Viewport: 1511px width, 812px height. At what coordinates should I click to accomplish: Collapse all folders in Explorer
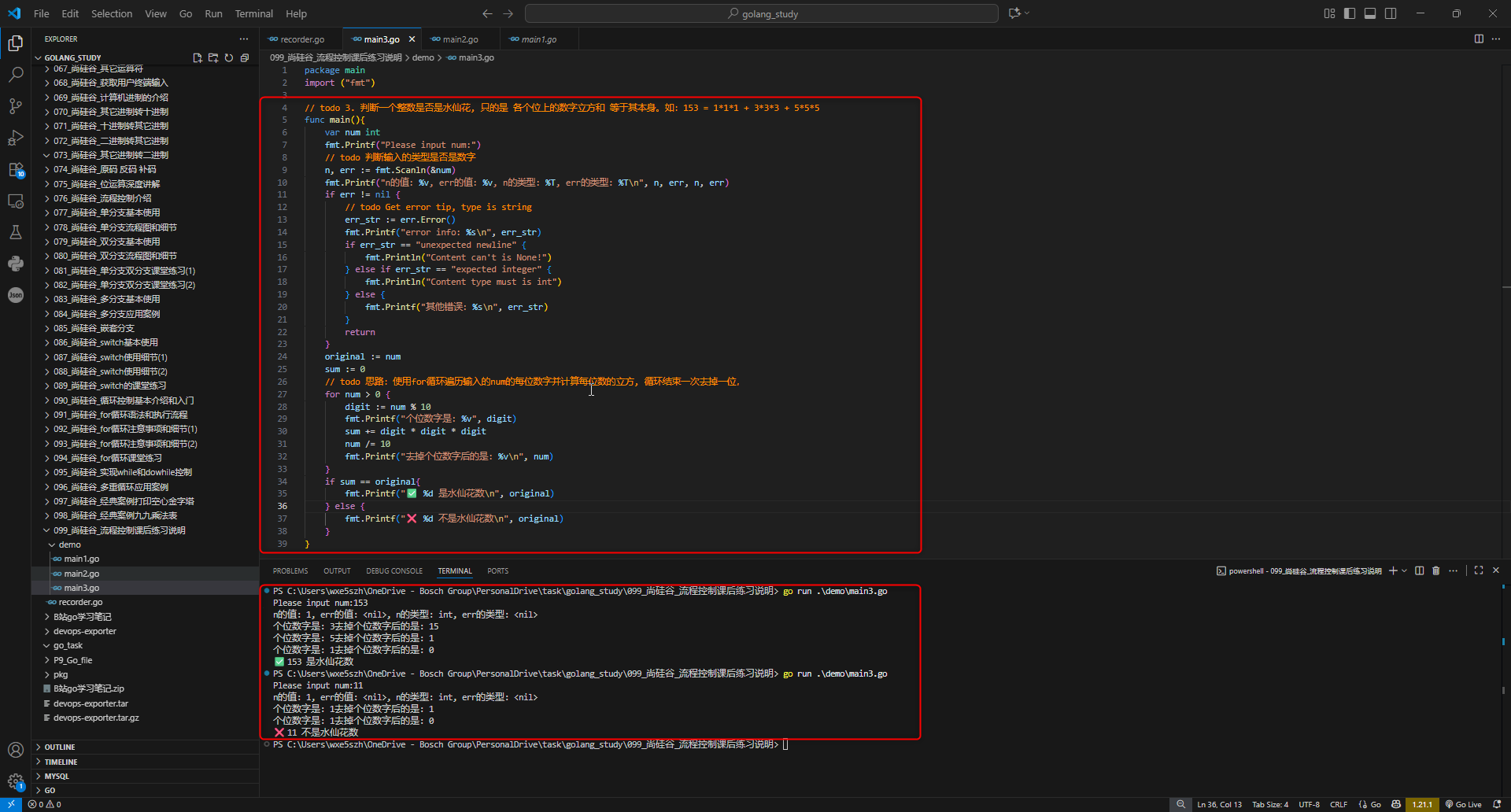pos(245,57)
